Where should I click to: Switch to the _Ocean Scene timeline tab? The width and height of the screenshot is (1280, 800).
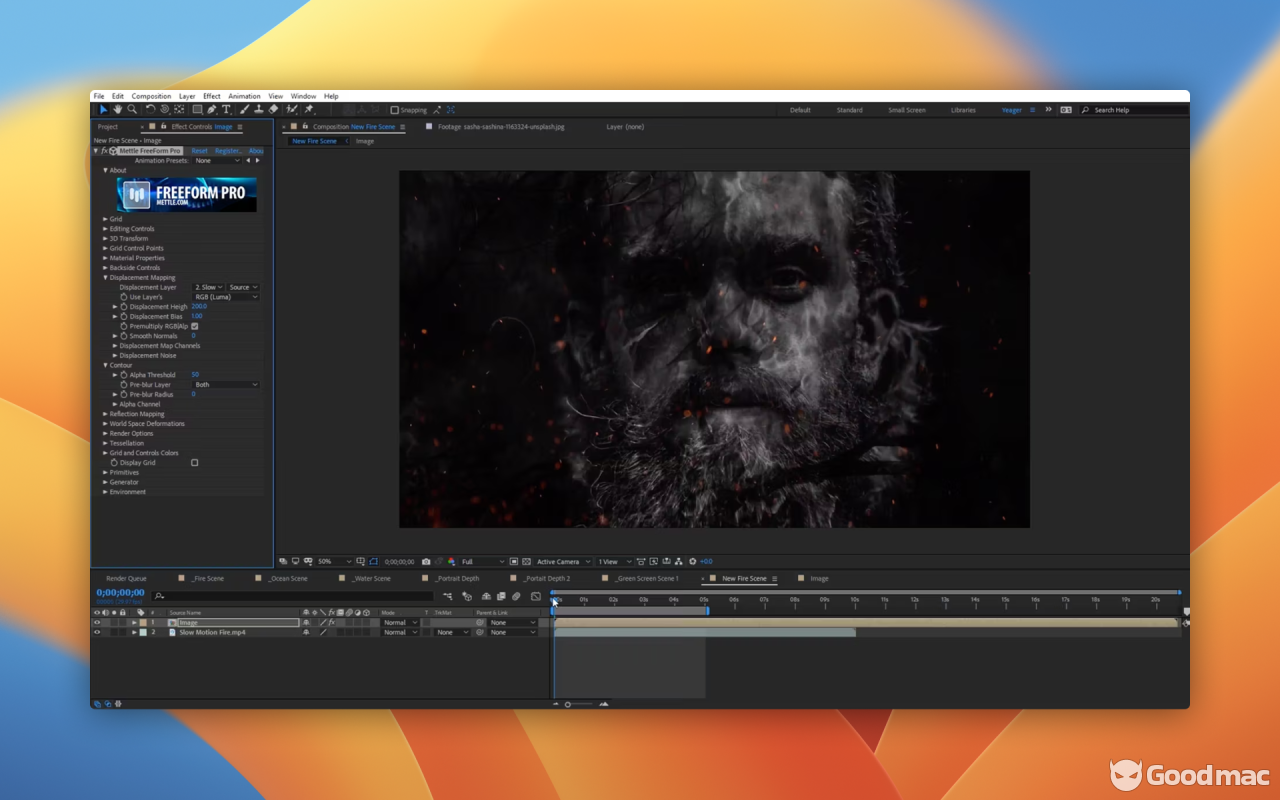pyautogui.click(x=286, y=579)
